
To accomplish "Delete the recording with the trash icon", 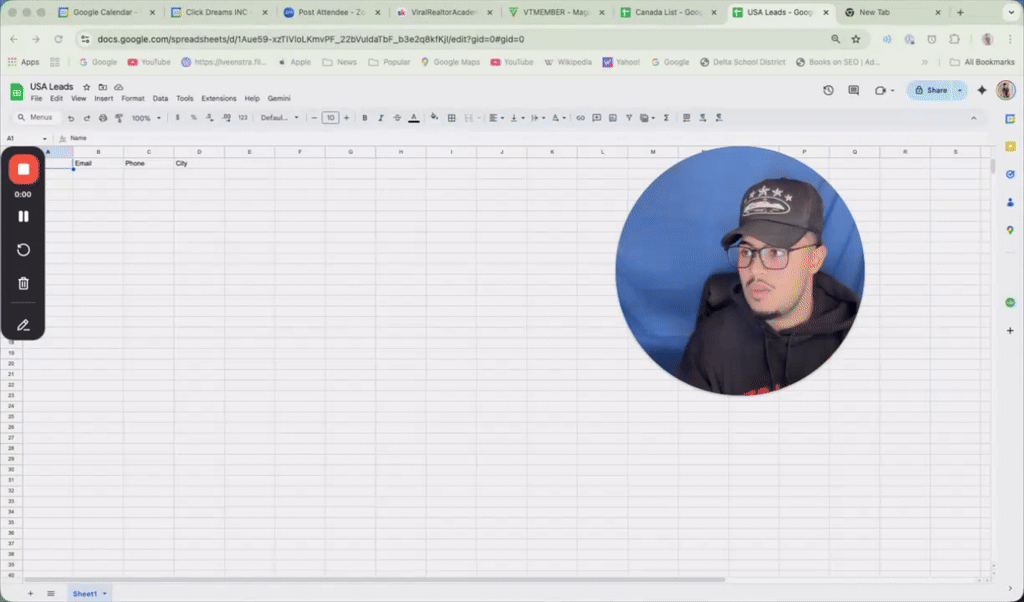I will pyautogui.click(x=23, y=283).
